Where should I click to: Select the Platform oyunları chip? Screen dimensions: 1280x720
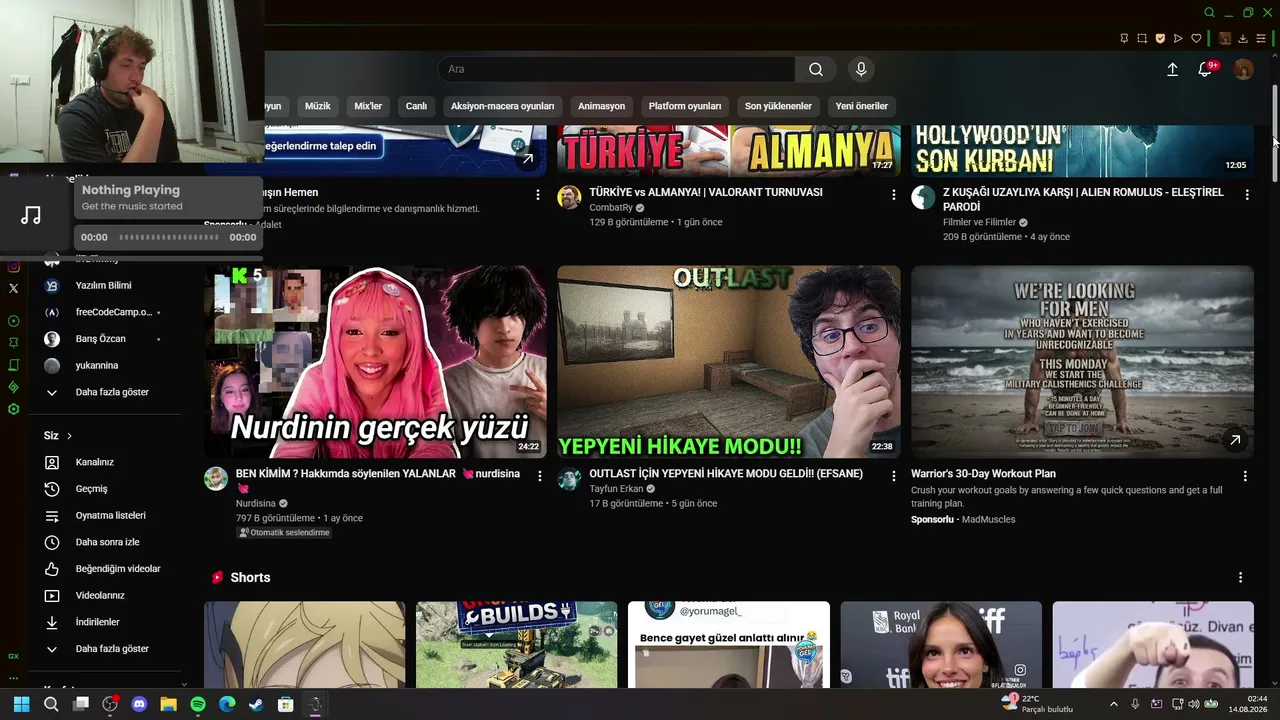click(685, 106)
